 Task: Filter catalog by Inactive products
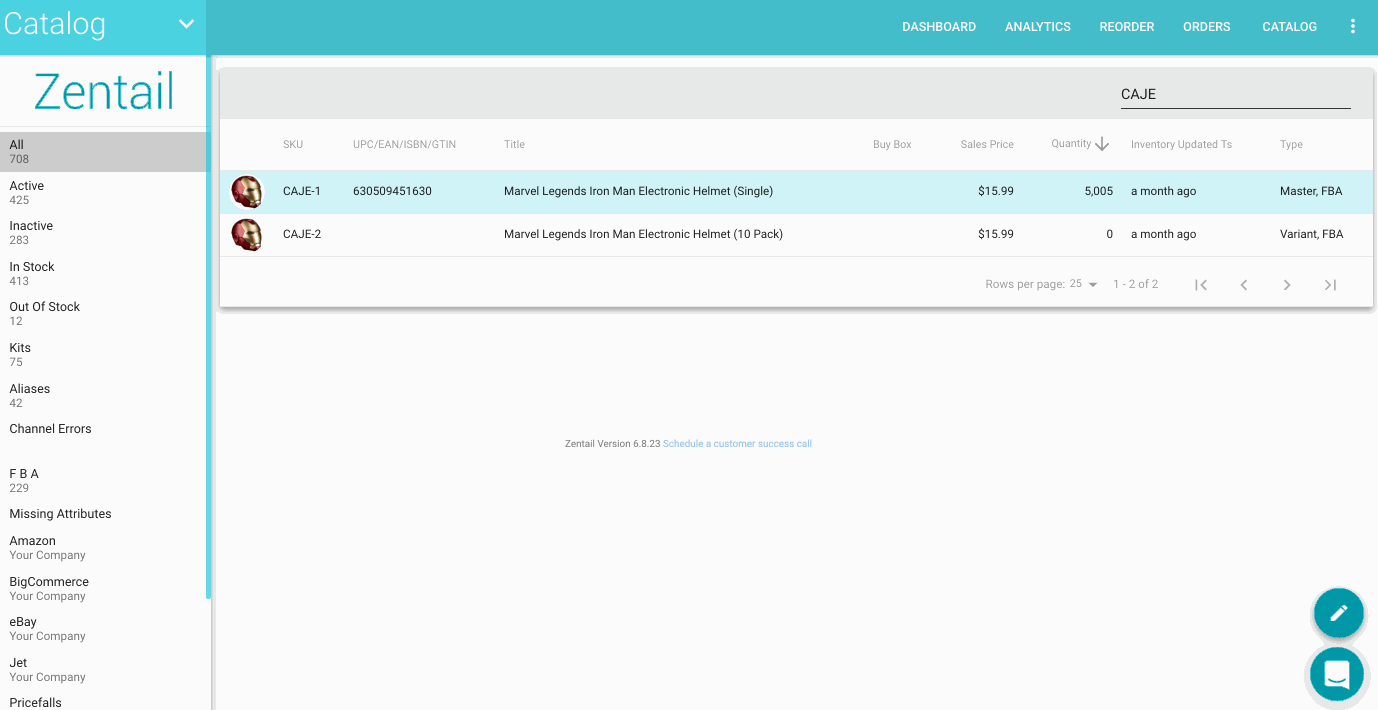[103, 233]
